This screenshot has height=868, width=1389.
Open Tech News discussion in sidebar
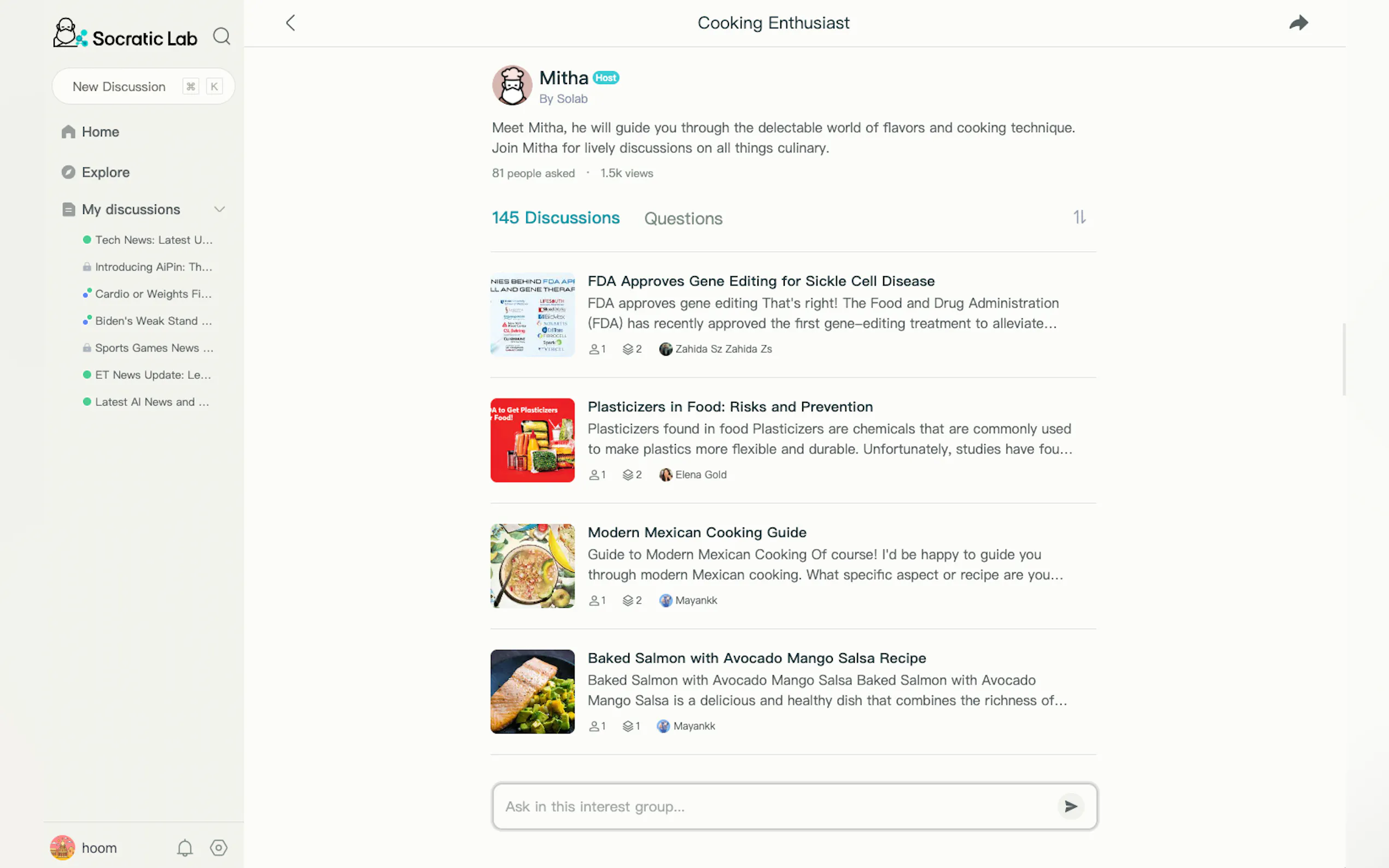[153, 240]
